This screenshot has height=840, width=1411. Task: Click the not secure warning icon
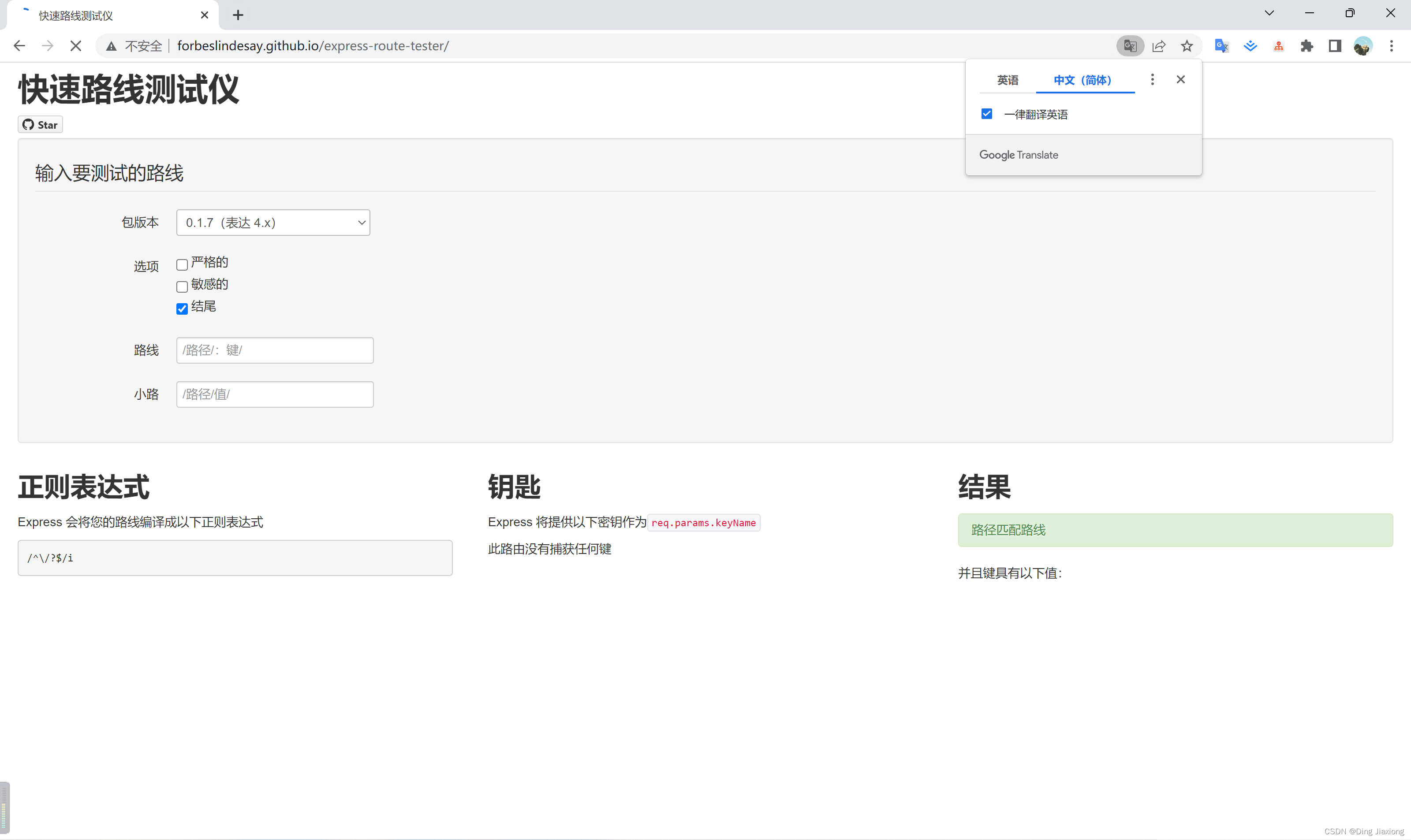pyautogui.click(x=112, y=46)
